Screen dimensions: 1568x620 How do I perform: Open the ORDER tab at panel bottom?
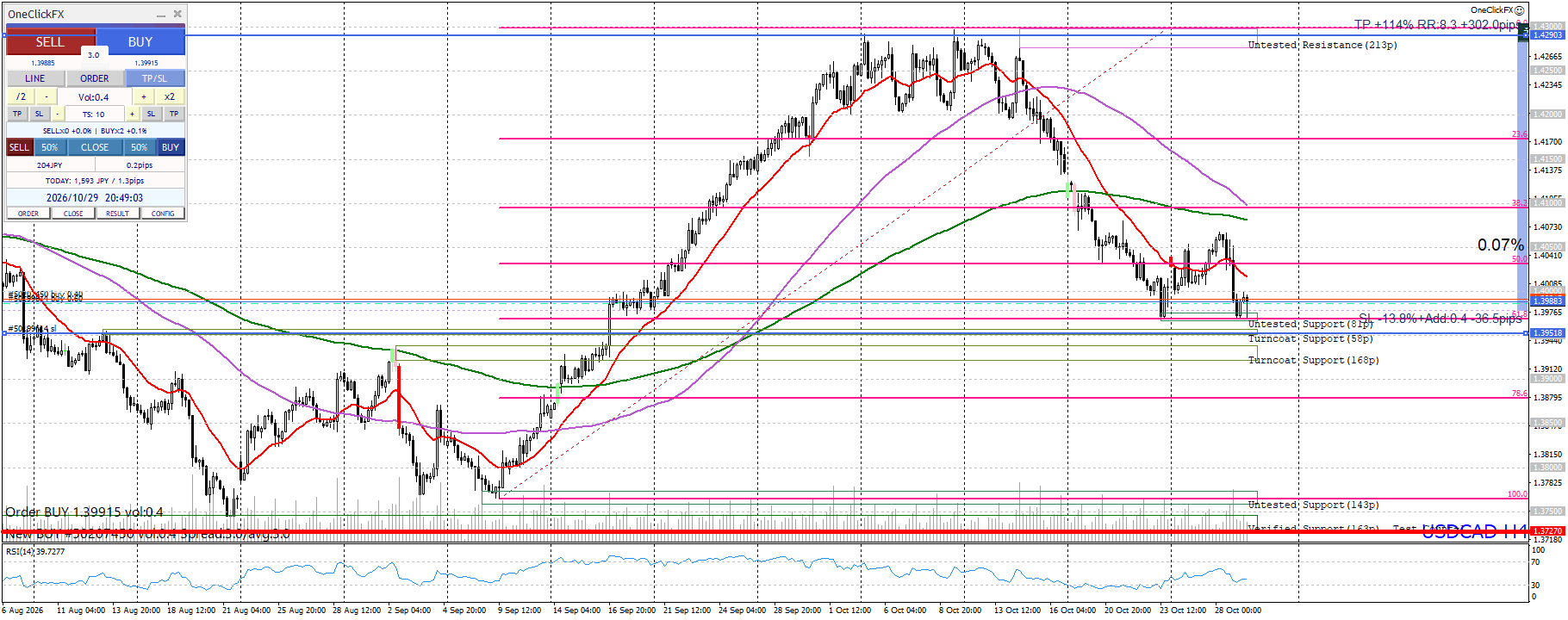pyautogui.click(x=28, y=214)
